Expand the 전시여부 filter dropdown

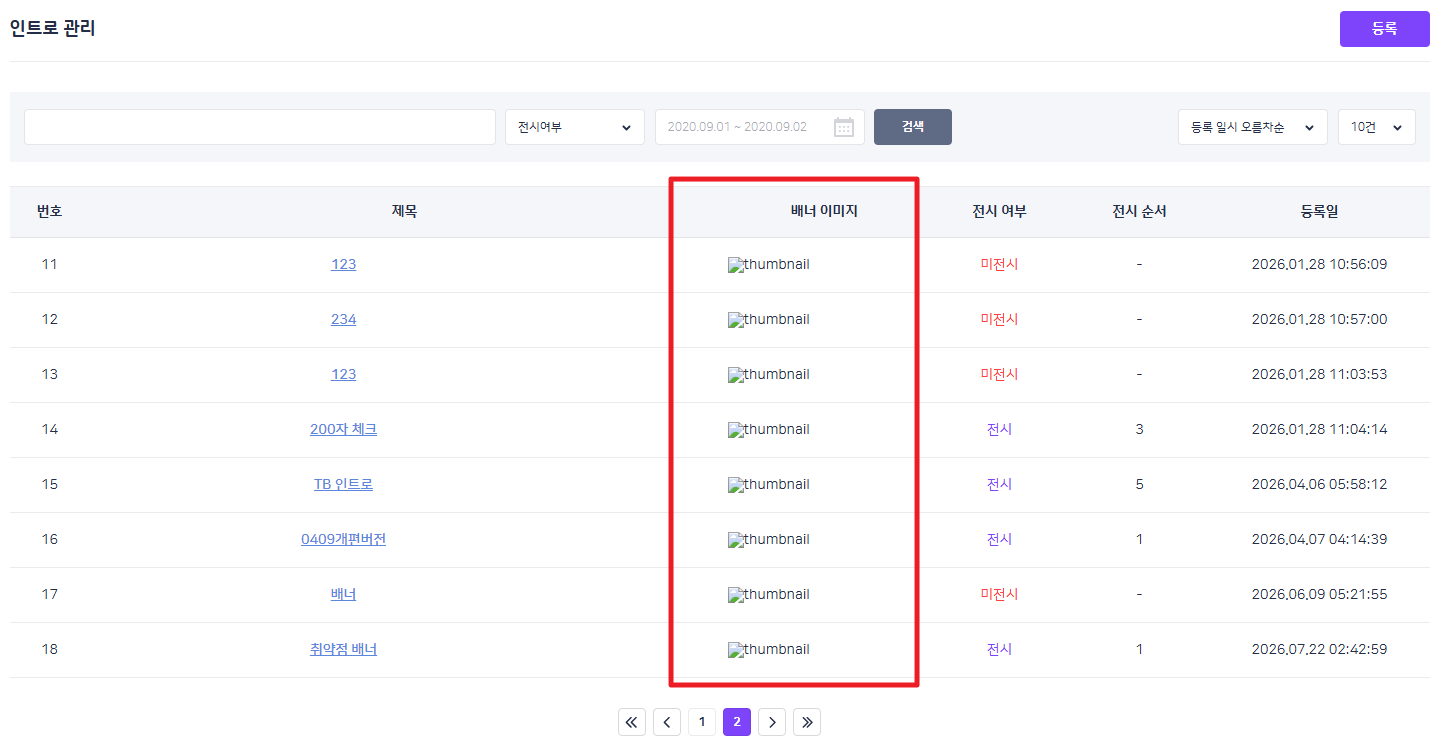tap(575, 127)
